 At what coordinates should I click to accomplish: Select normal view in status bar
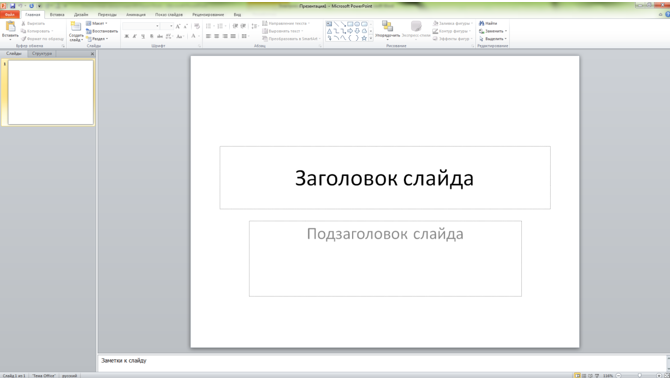(x=577, y=375)
